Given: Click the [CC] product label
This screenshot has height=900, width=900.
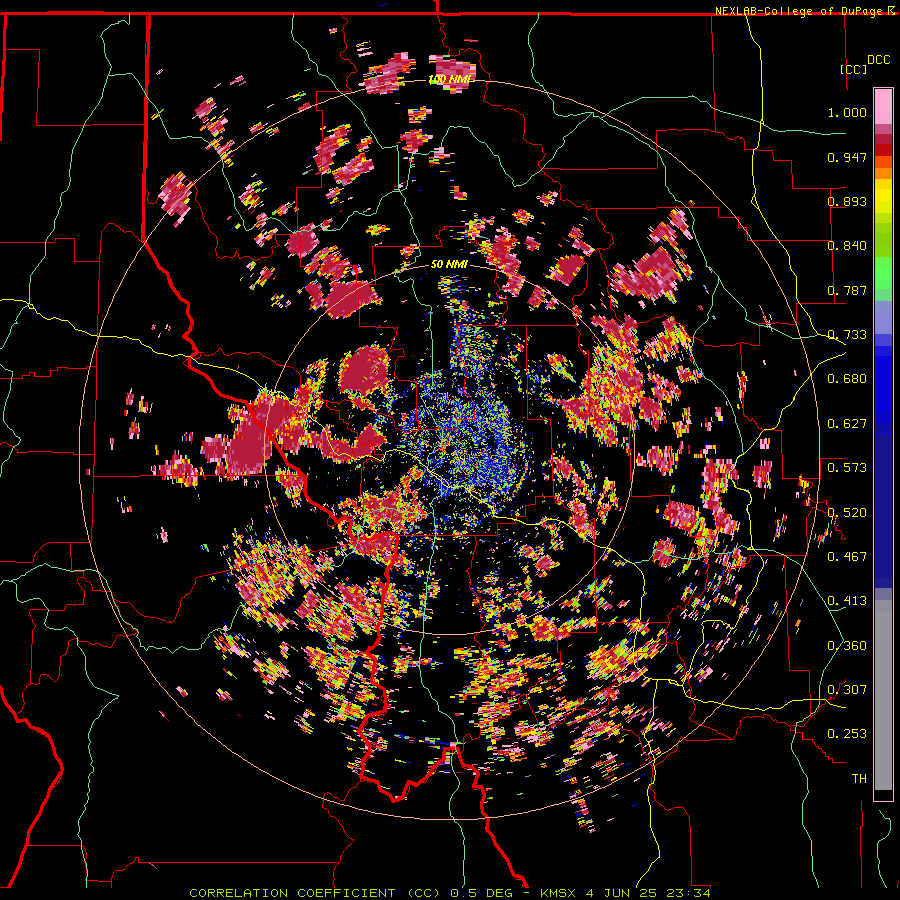Looking at the screenshot, I should (x=854, y=69).
